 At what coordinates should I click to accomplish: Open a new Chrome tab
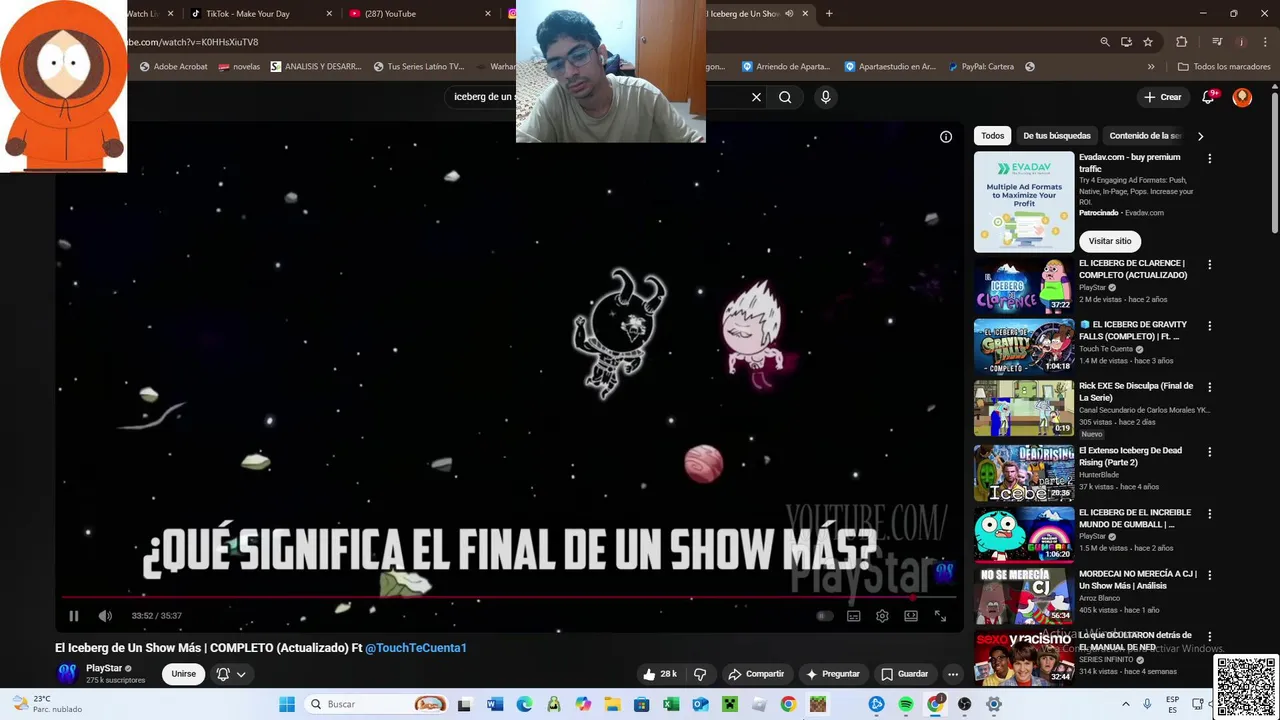(829, 14)
